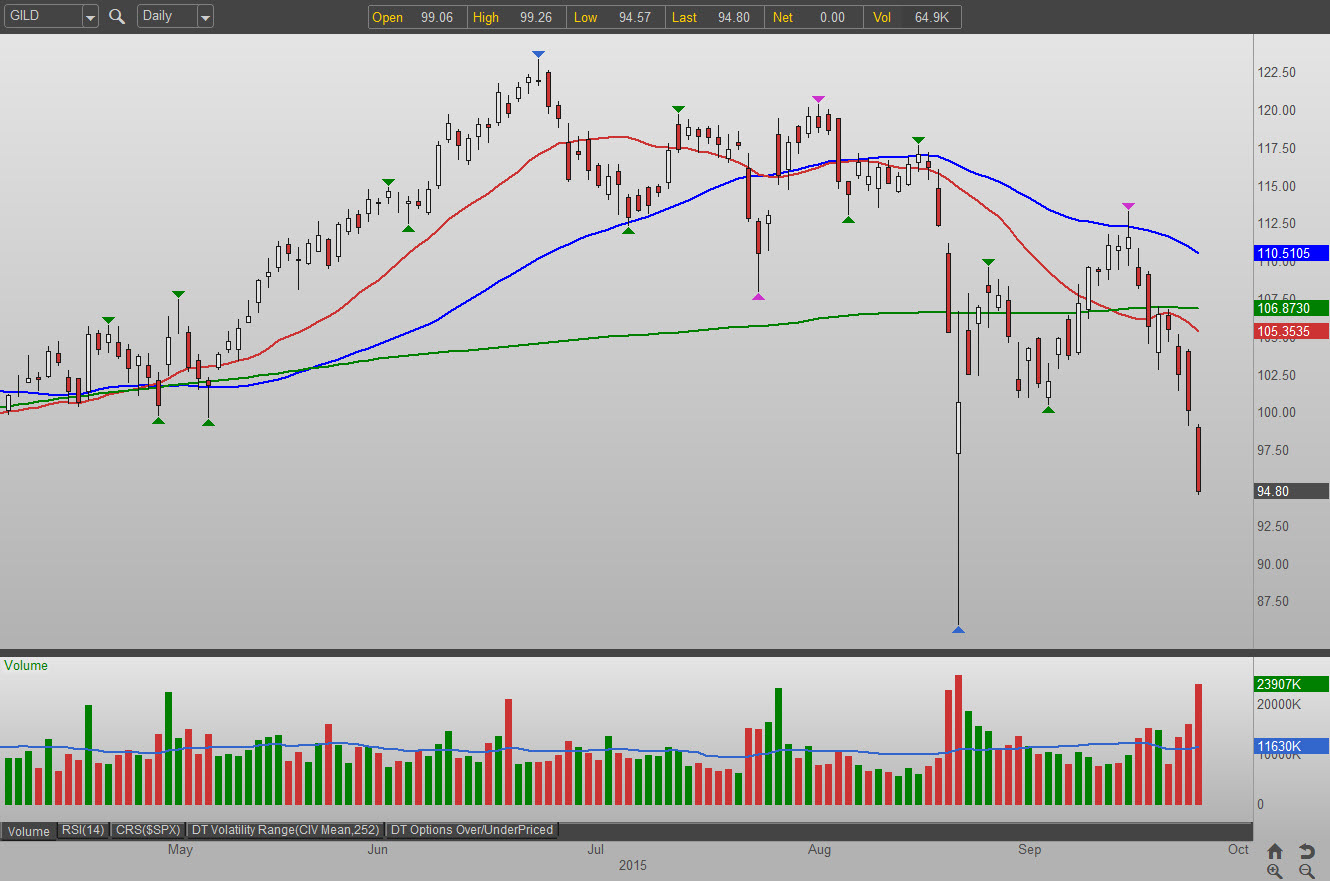Click the magenta marker below the late-July low
Screen dimensions: 1330x881
758,296
